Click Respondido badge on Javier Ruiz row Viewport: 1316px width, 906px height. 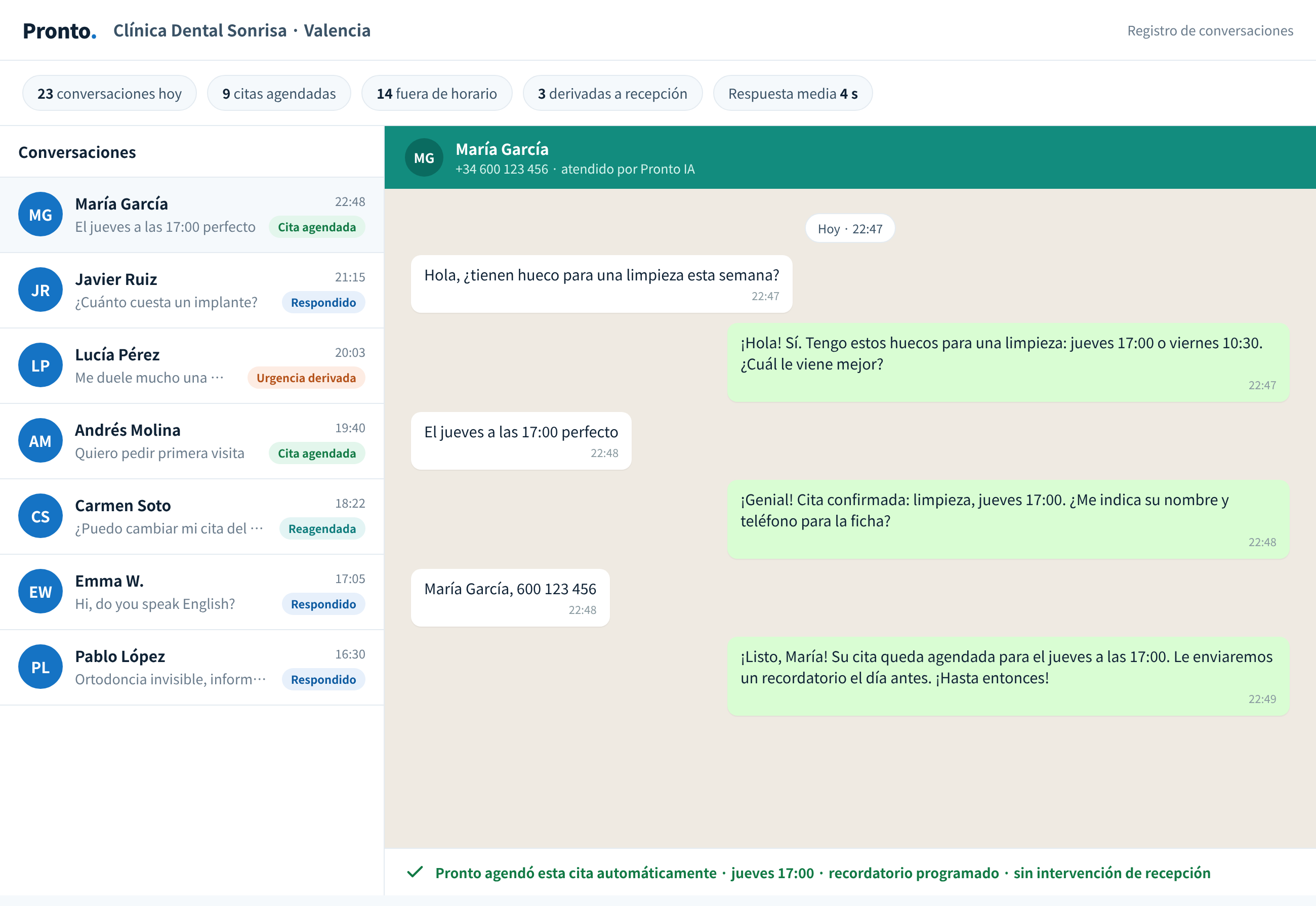coord(323,303)
